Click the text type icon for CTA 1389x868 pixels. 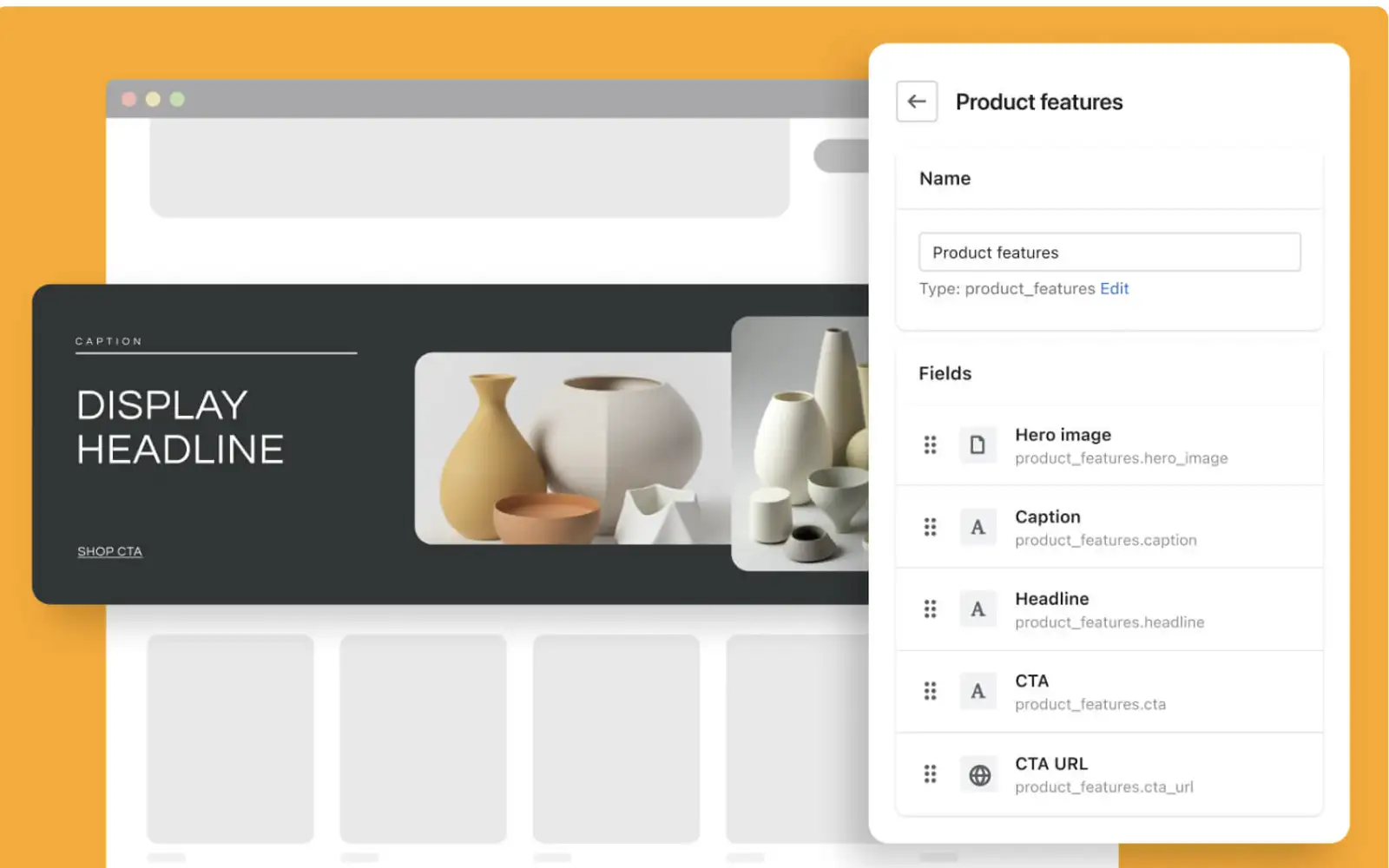(978, 691)
